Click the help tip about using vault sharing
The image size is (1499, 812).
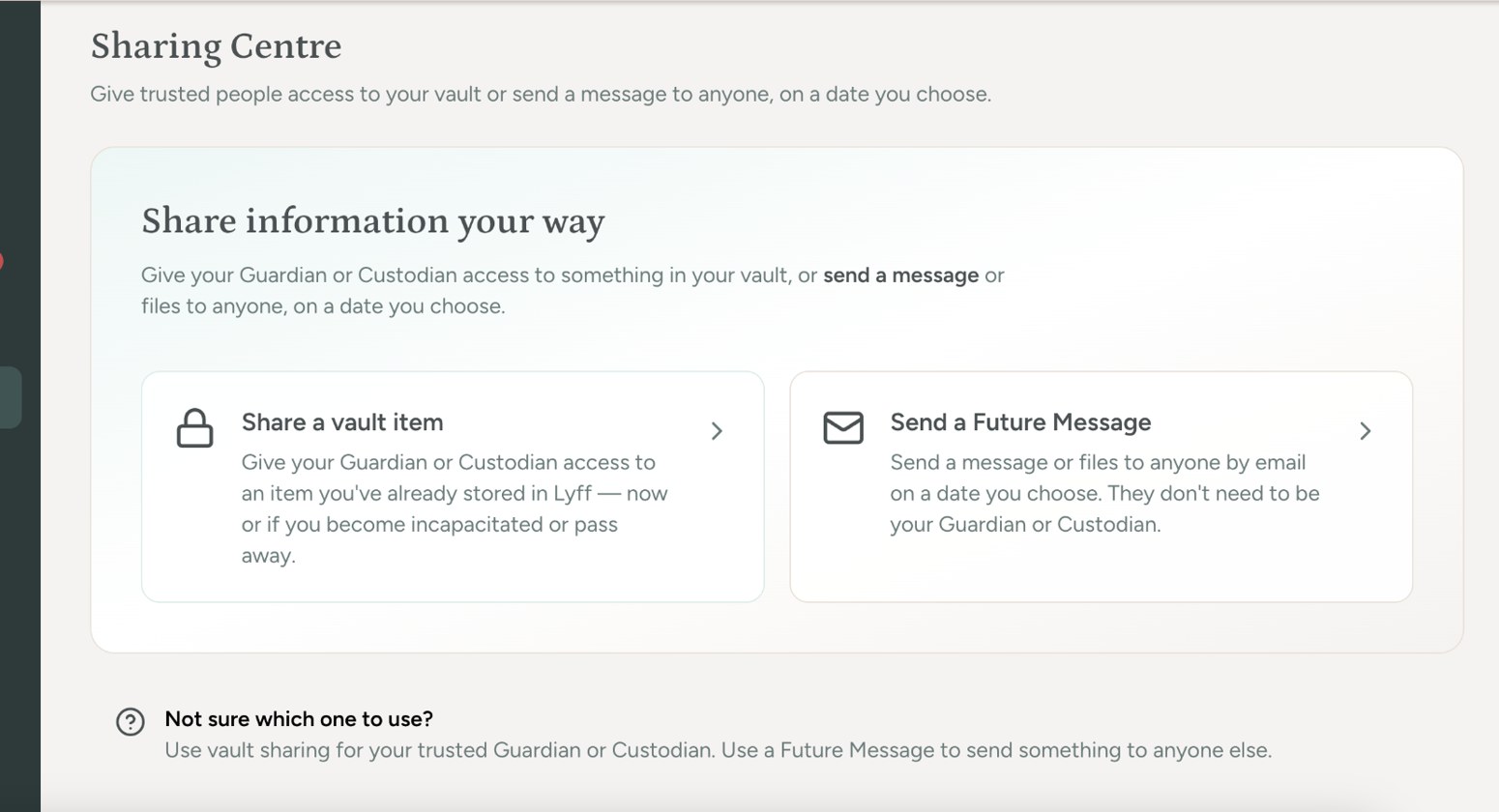718,750
